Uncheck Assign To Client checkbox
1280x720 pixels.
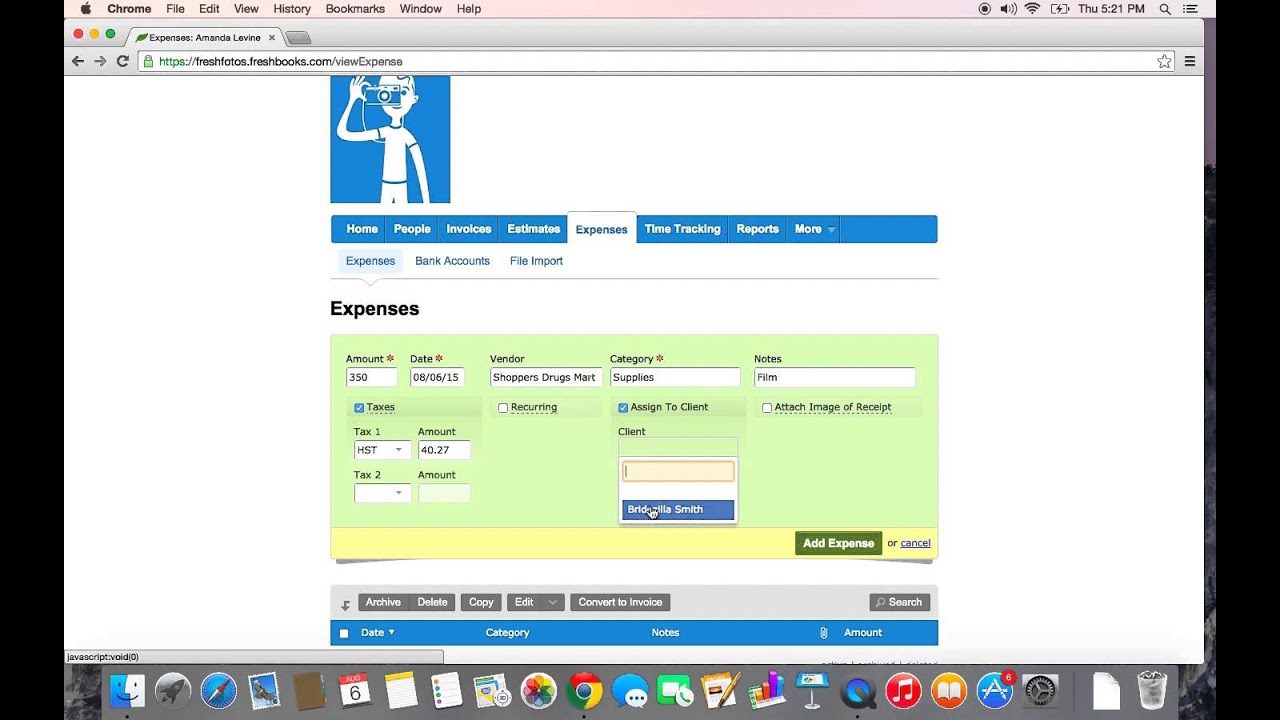(623, 408)
